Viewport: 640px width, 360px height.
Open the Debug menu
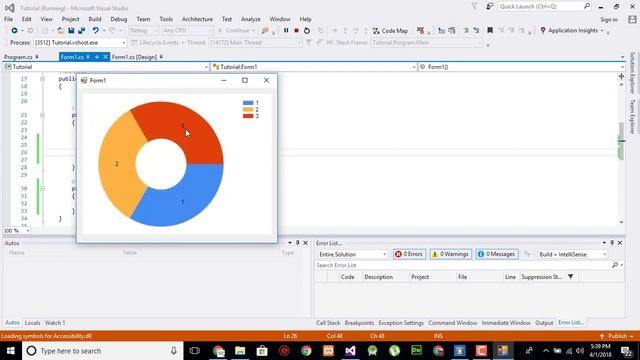click(x=118, y=19)
